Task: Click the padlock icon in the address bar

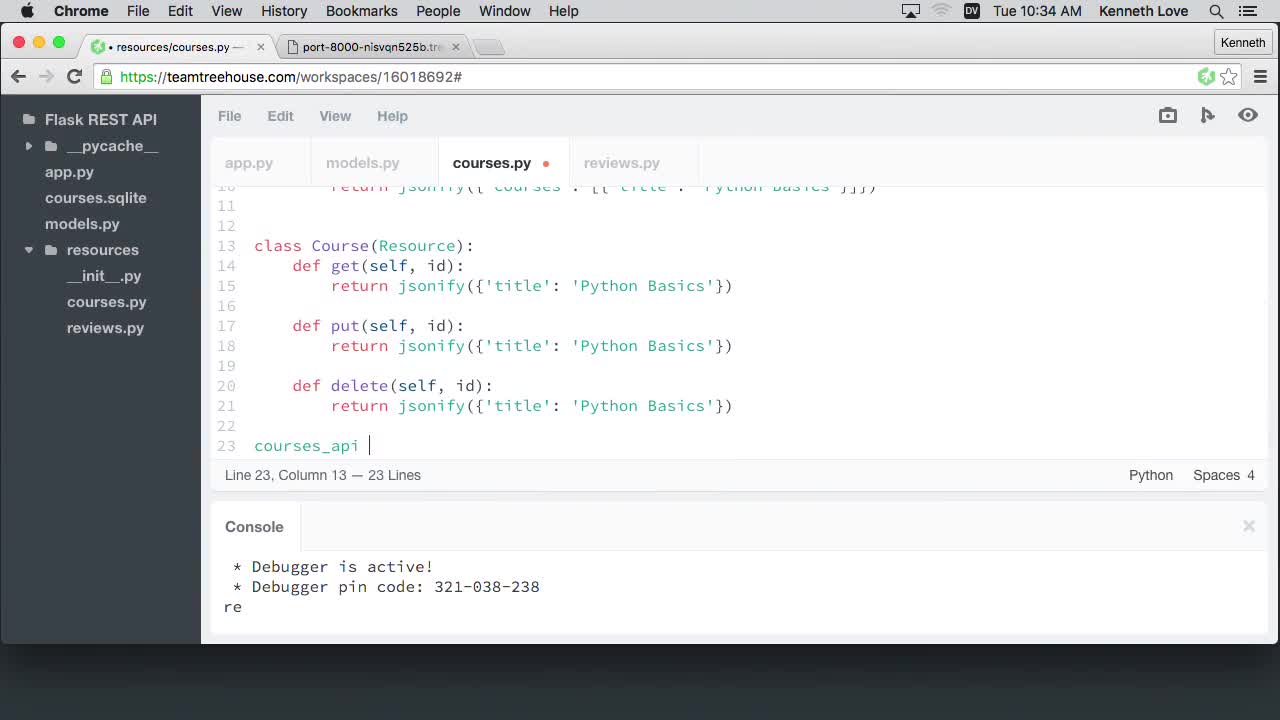Action: [106, 76]
